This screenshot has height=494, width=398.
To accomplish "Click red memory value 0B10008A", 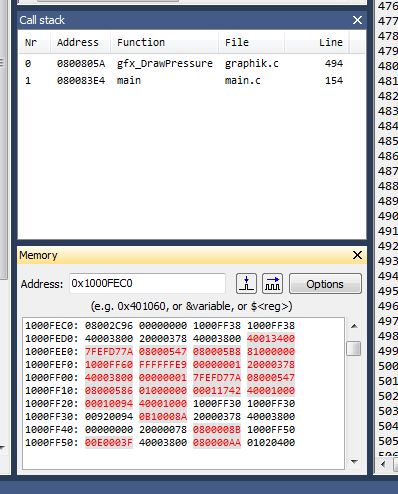I will click(163, 416).
